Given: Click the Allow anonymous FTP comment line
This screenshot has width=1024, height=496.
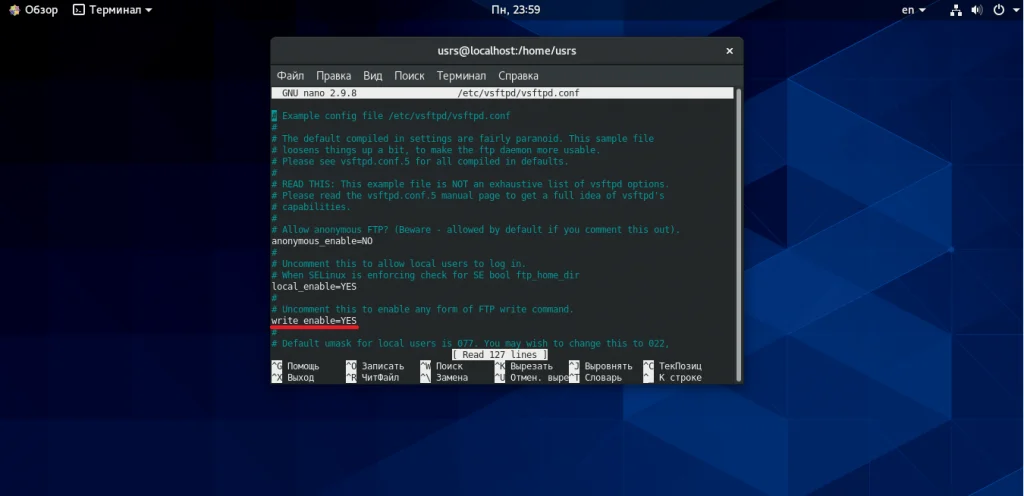Looking at the screenshot, I should [476, 230].
